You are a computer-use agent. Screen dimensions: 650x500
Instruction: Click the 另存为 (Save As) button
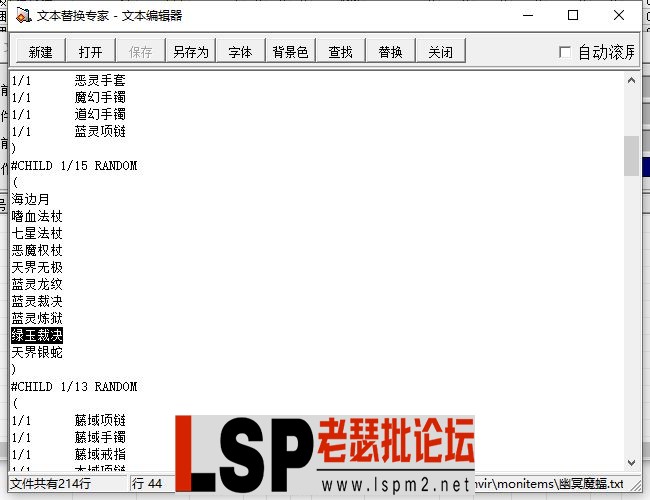[x=191, y=51]
